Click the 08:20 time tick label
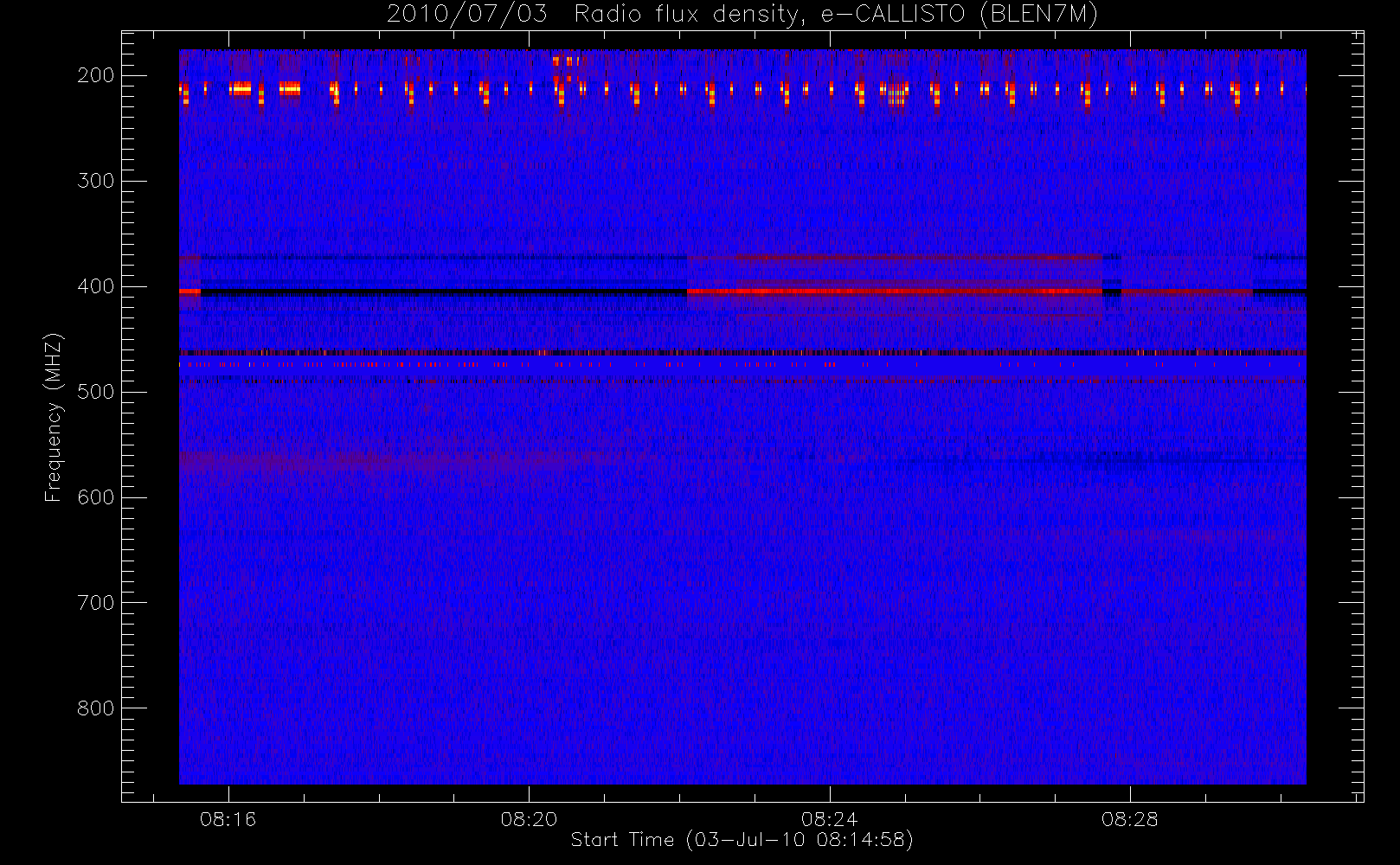 coord(529,818)
